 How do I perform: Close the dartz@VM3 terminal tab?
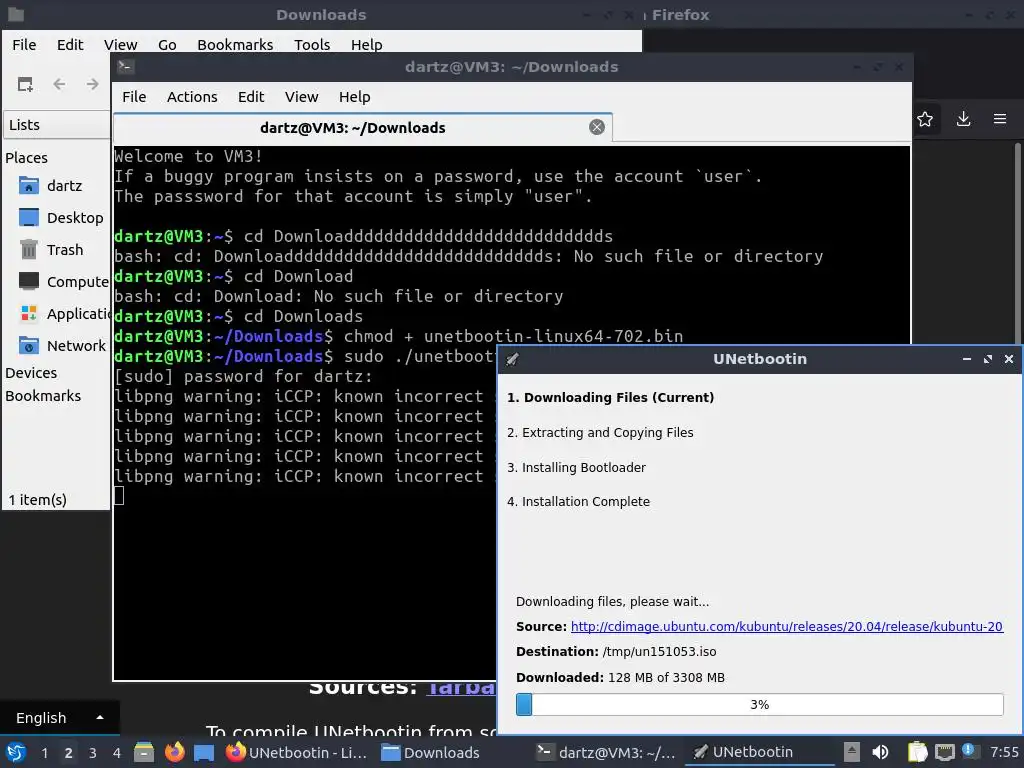point(596,127)
